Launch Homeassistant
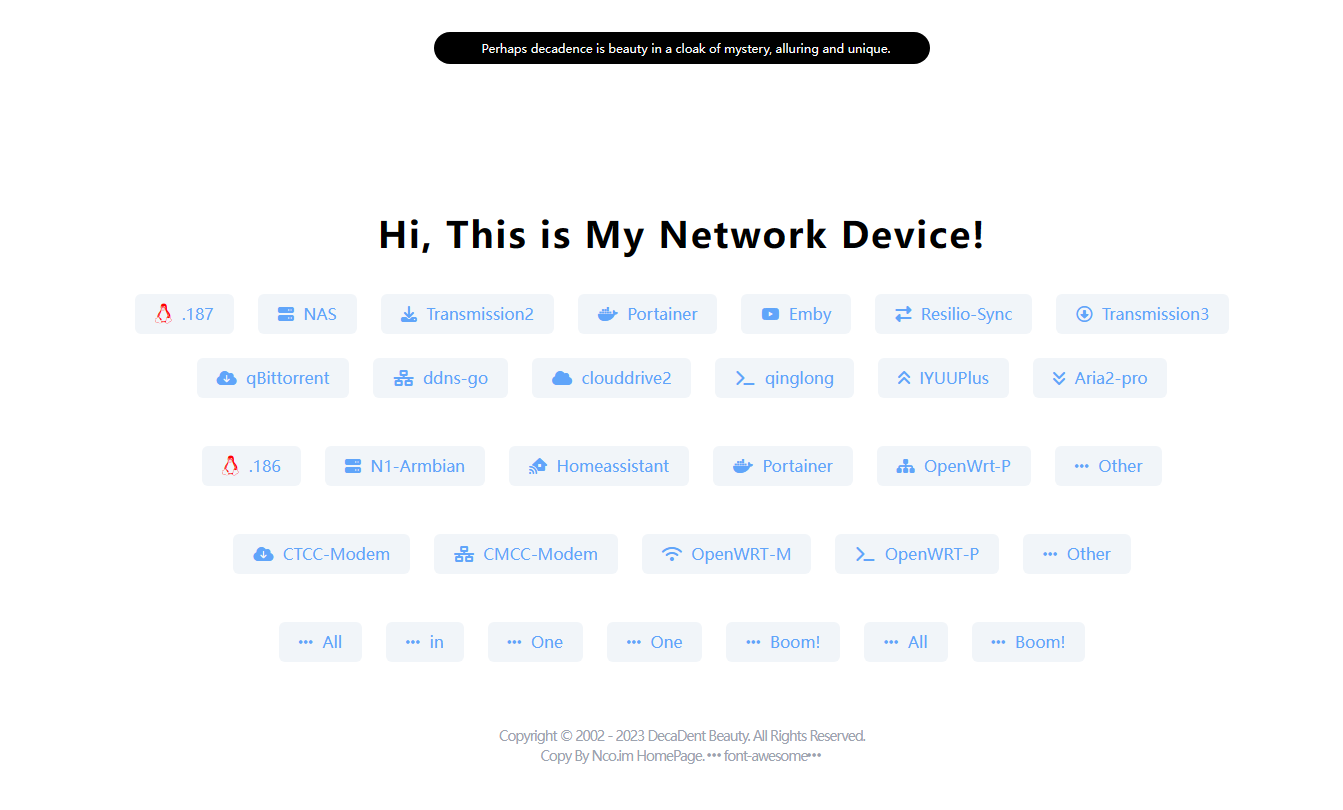Viewport: 1343px width, 810px height. [599, 466]
